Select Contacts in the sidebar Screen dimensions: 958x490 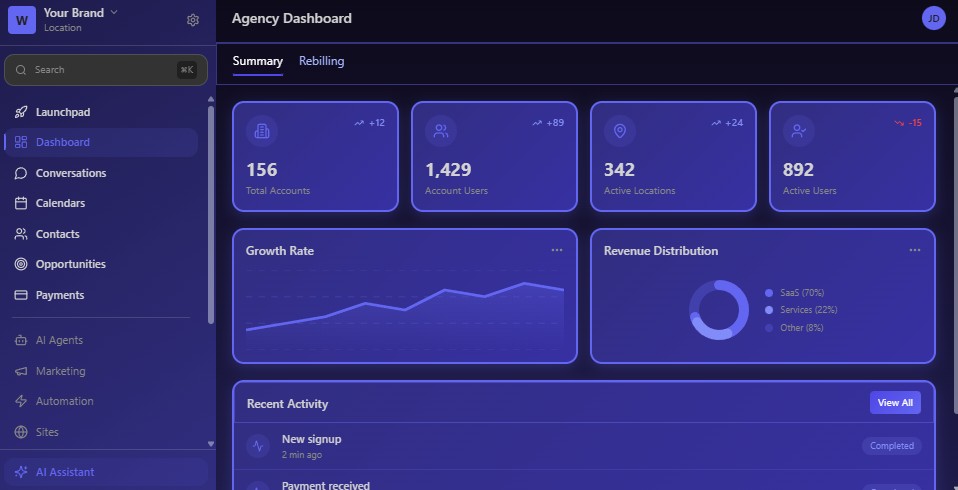[x=101, y=234]
